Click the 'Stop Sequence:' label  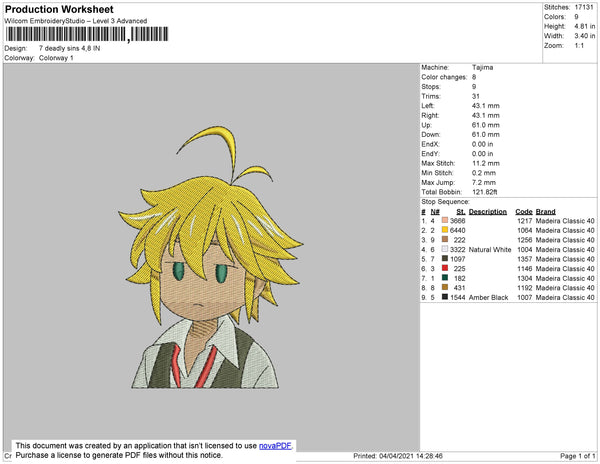coord(445,202)
